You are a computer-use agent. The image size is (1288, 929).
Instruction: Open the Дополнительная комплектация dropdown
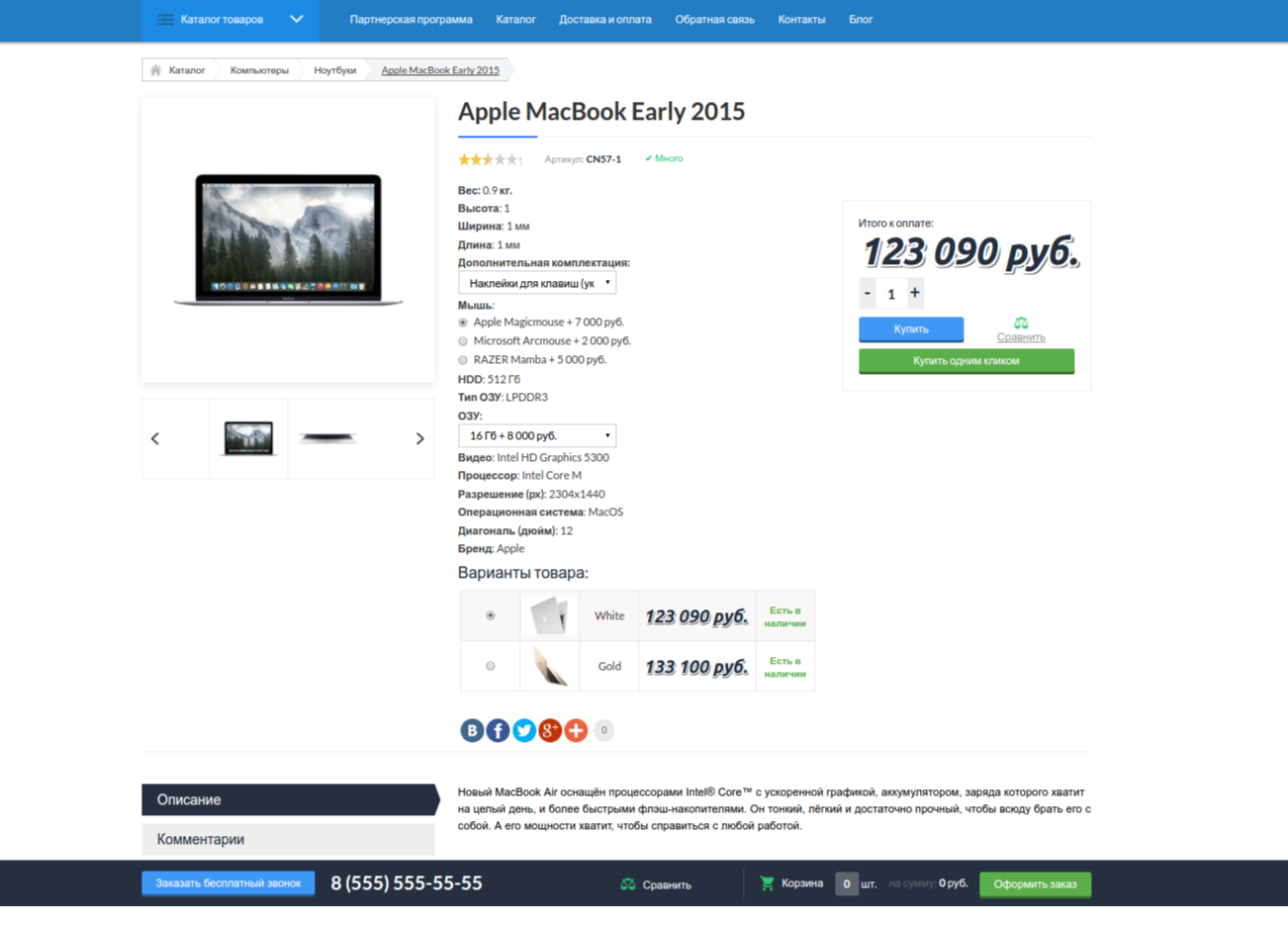[537, 283]
